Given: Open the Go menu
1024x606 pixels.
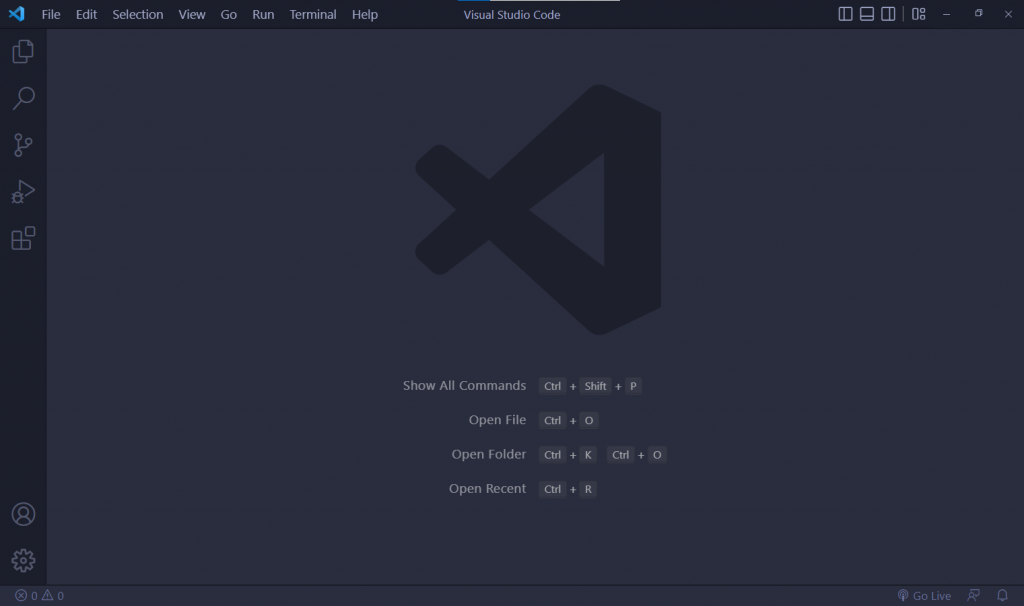Looking at the screenshot, I should (x=229, y=14).
